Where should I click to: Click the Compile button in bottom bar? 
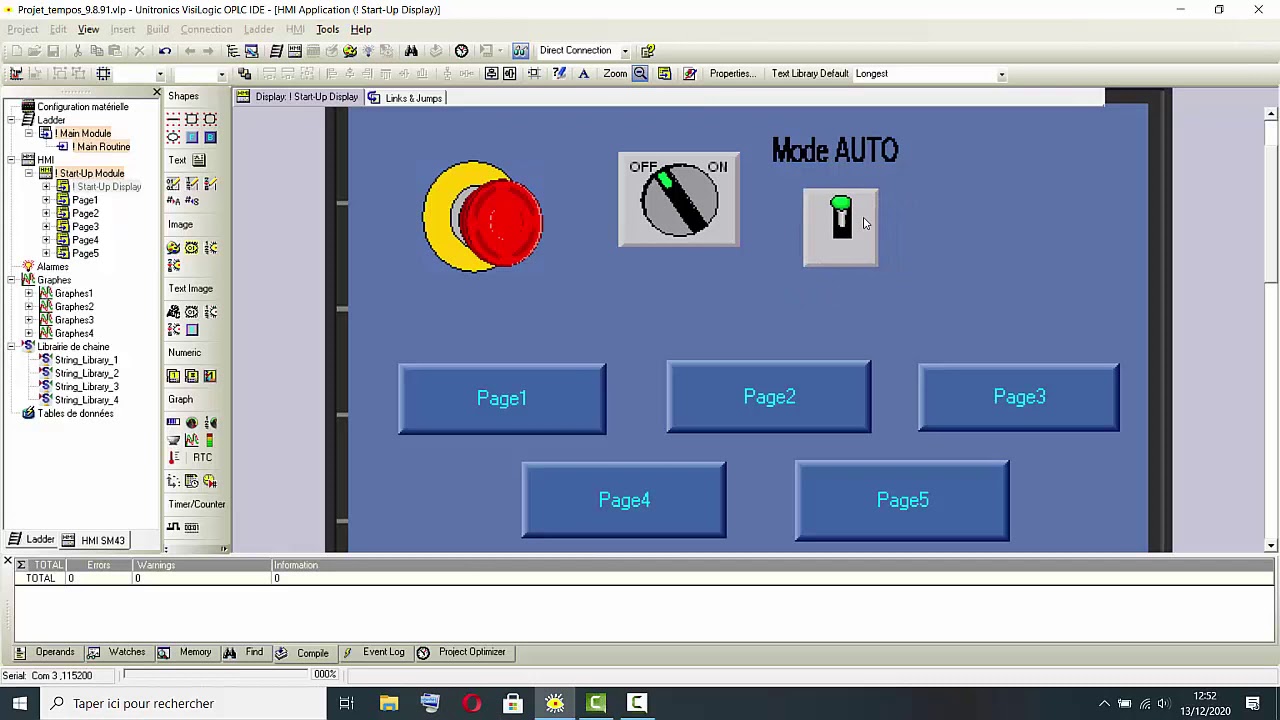click(302, 653)
